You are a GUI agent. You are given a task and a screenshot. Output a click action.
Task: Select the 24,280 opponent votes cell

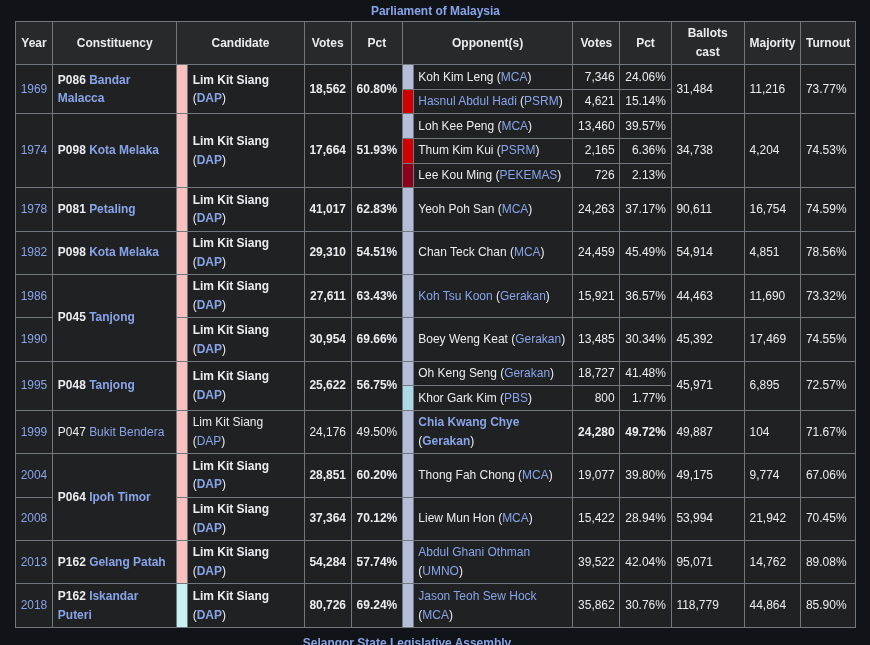pos(596,432)
